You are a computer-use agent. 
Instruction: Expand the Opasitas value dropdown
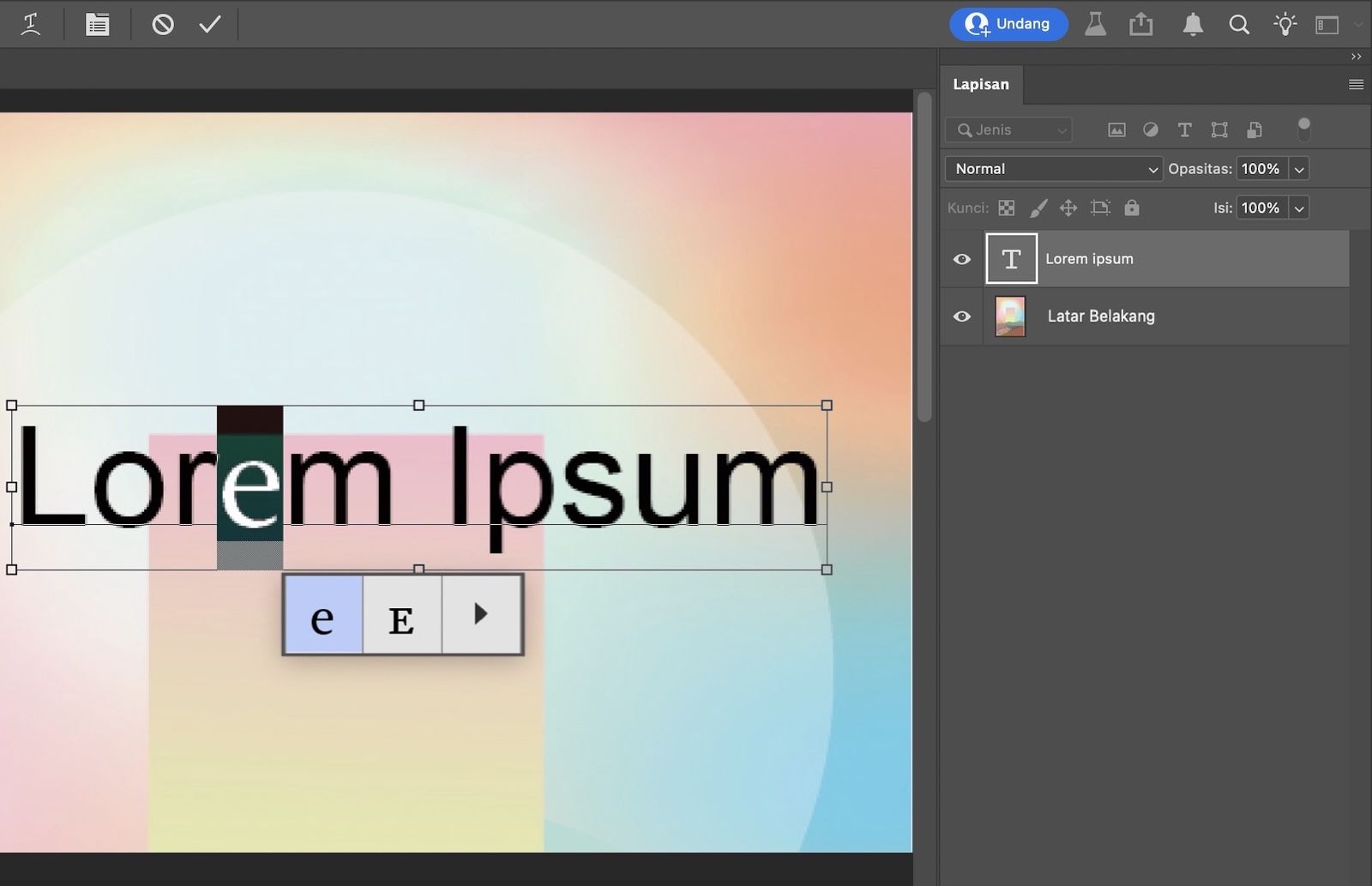[x=1299, y=169]
